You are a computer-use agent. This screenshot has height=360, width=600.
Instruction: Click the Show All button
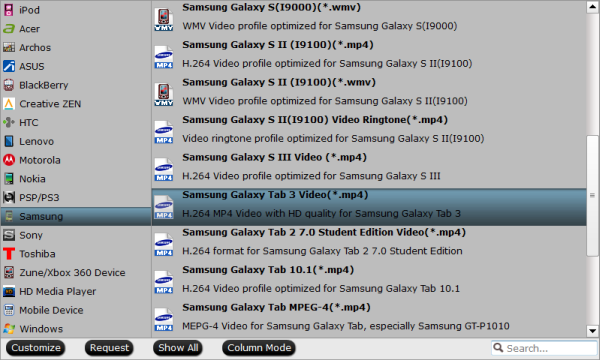(x=178, y=348)
